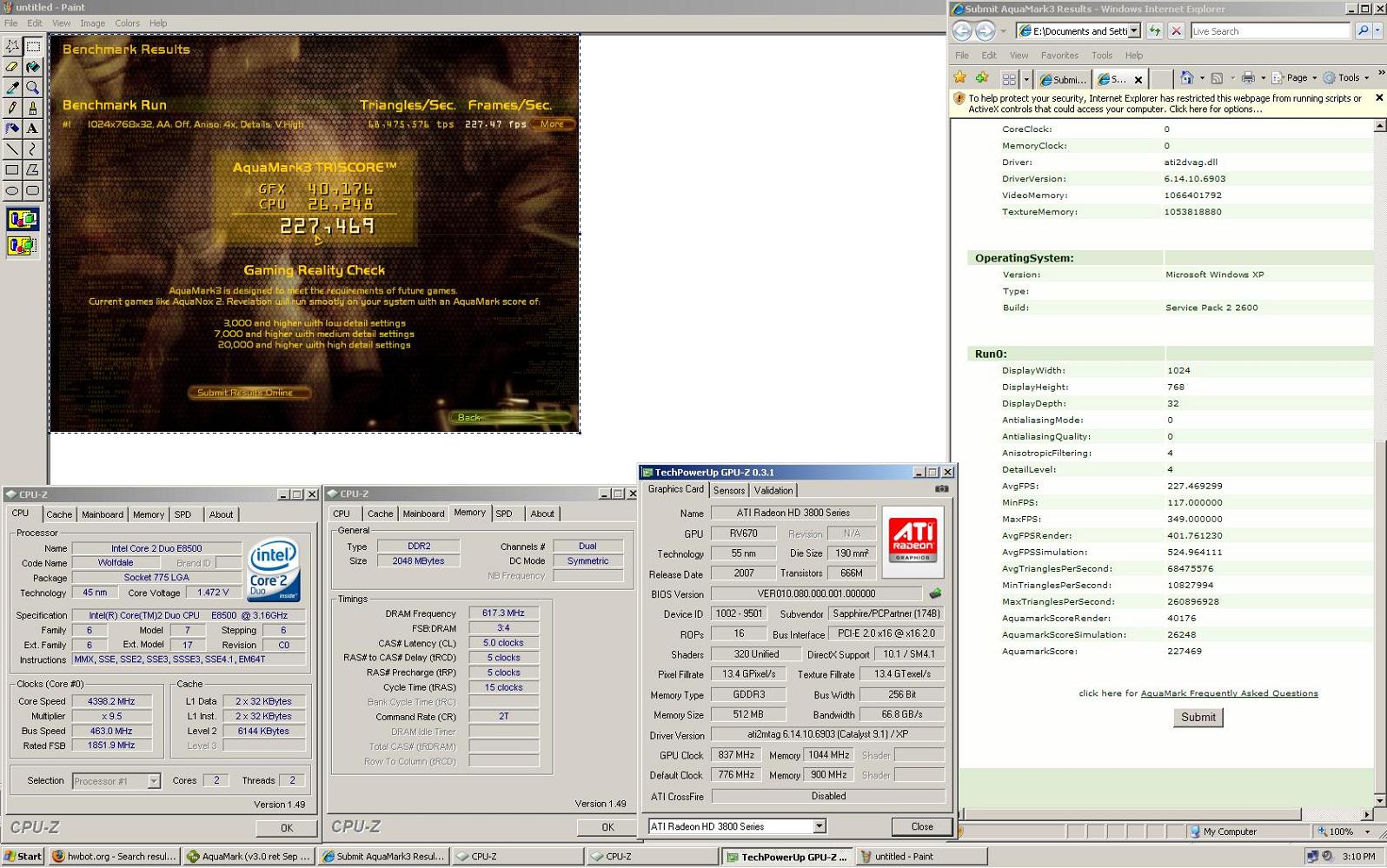Viewport: 1387px width, 868px height.
Task: Open the SPD tab in the CPU-Z Memory window
Action: pos(504,514)
